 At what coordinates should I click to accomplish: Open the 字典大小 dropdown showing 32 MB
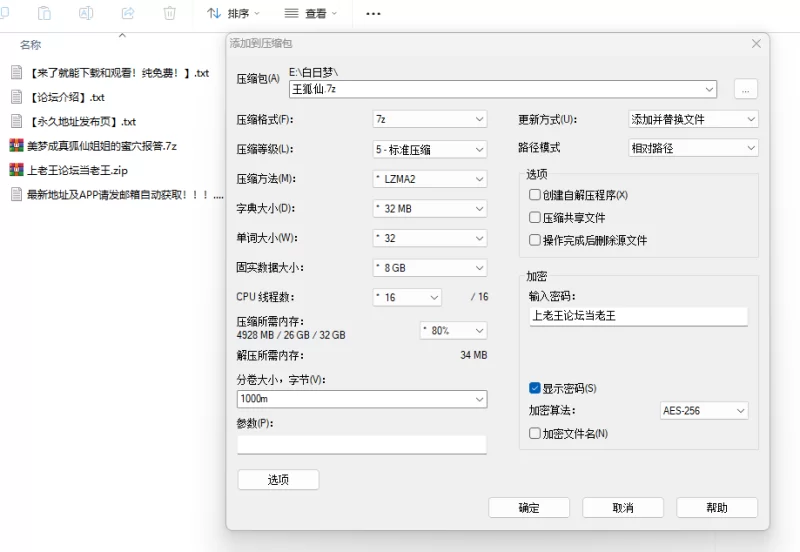coord(430,209)
